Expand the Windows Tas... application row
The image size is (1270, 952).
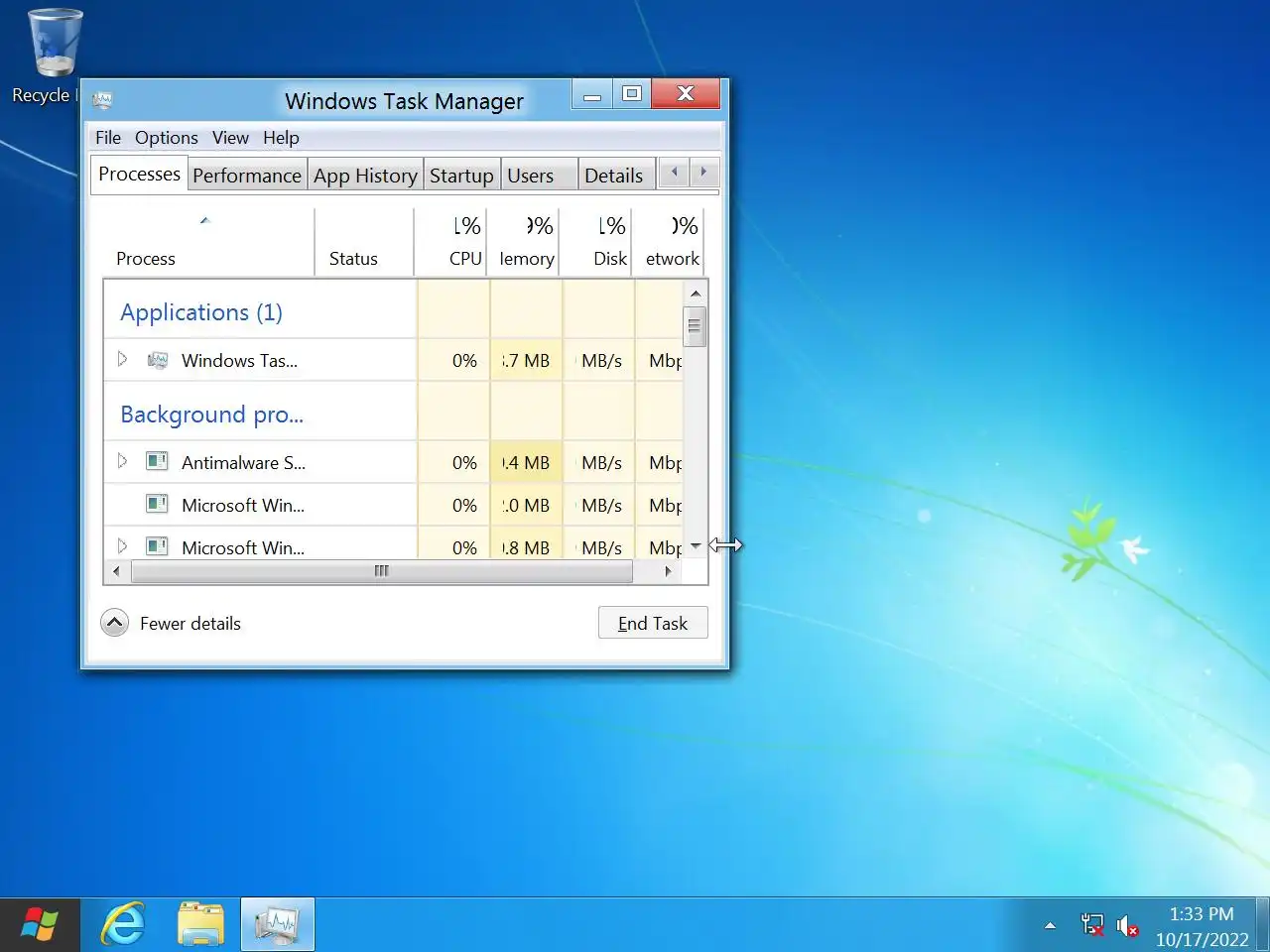tap(122, 359)
